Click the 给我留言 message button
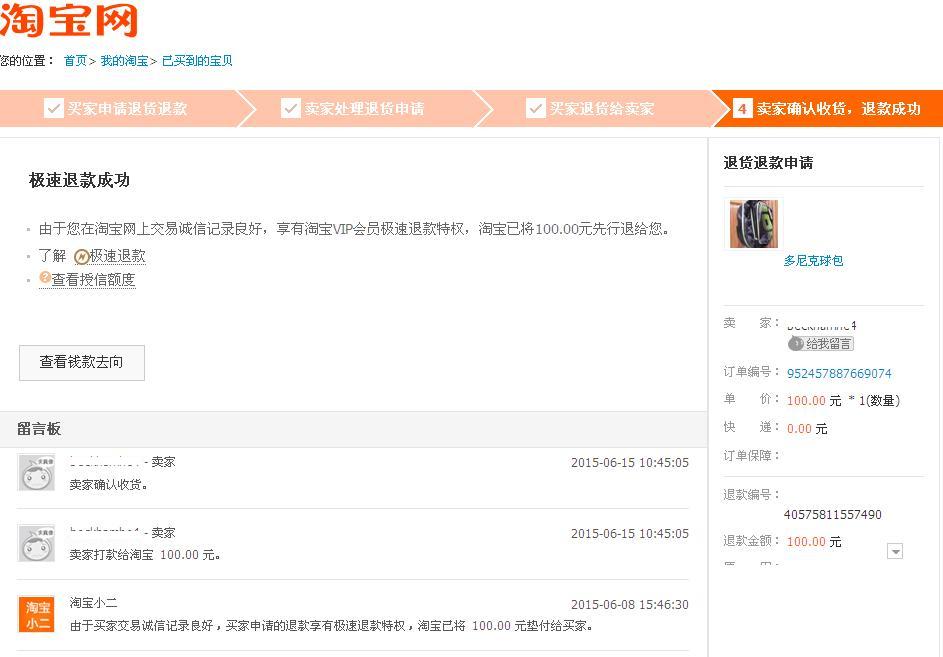The width and height of the screenshot is (943, 657). click(x=821, y=343)
